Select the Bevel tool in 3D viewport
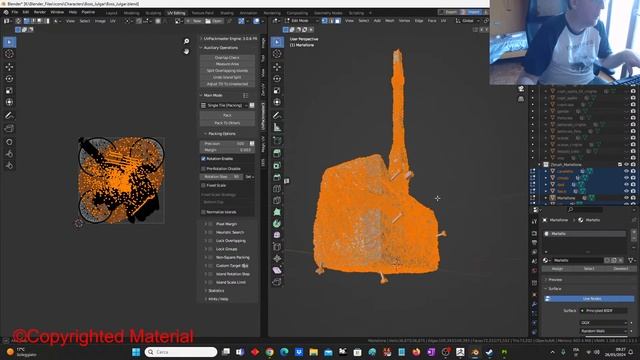This screenshot has width=640, height=360. point(277,177)
